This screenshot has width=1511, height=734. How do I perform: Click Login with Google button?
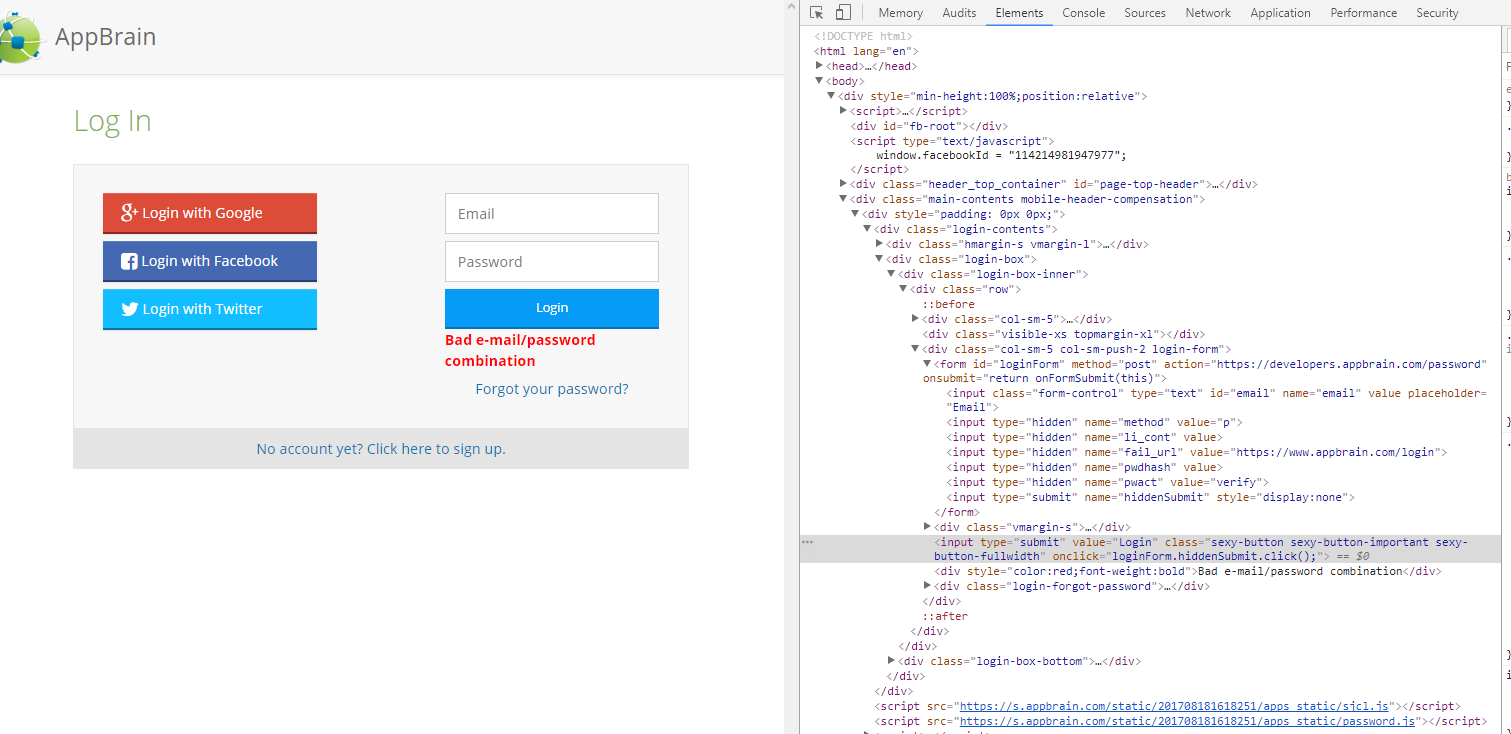click(x=210, y=213)
